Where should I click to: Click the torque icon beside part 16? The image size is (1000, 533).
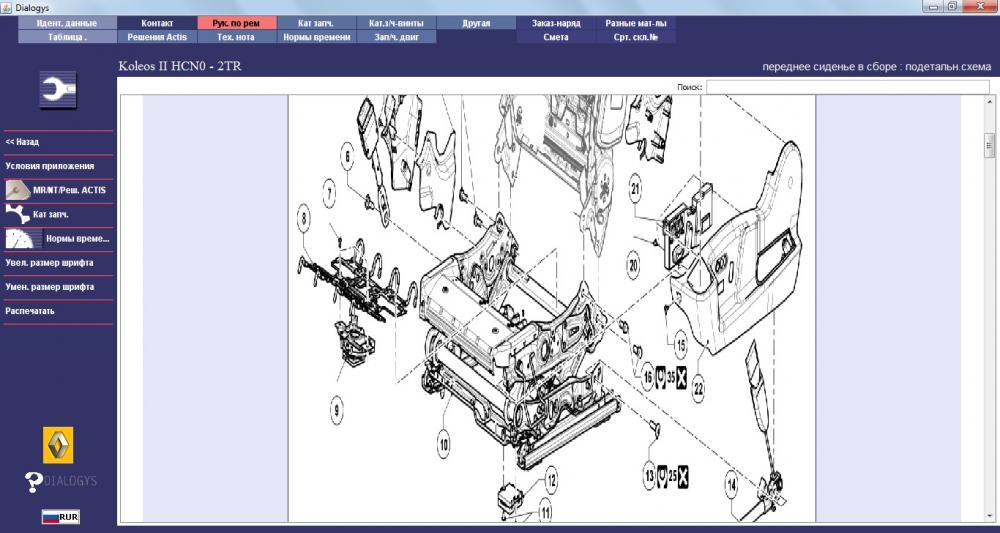[x=661, y=377]
